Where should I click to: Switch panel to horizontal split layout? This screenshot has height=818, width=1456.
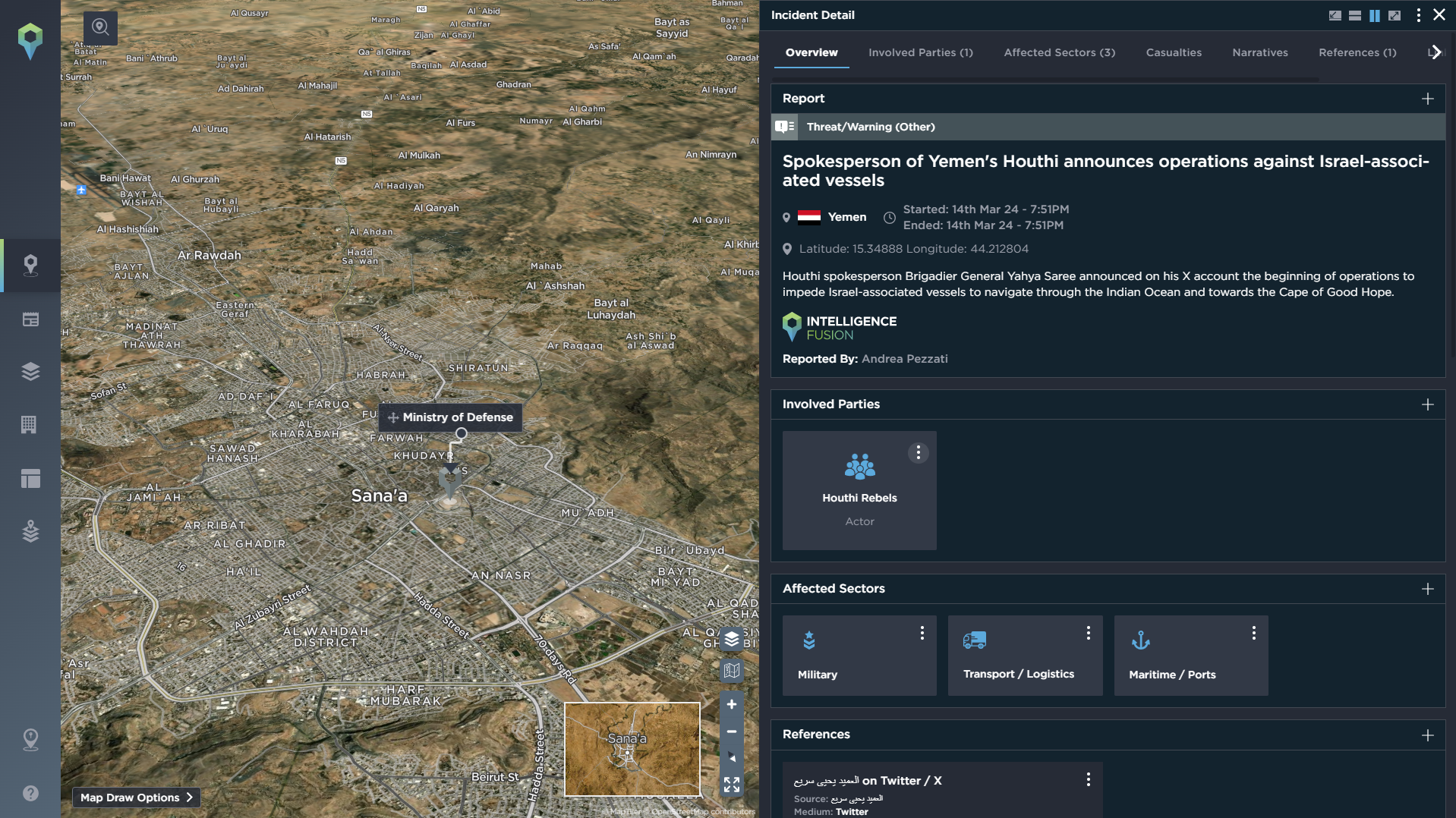tap(1355, 15)
